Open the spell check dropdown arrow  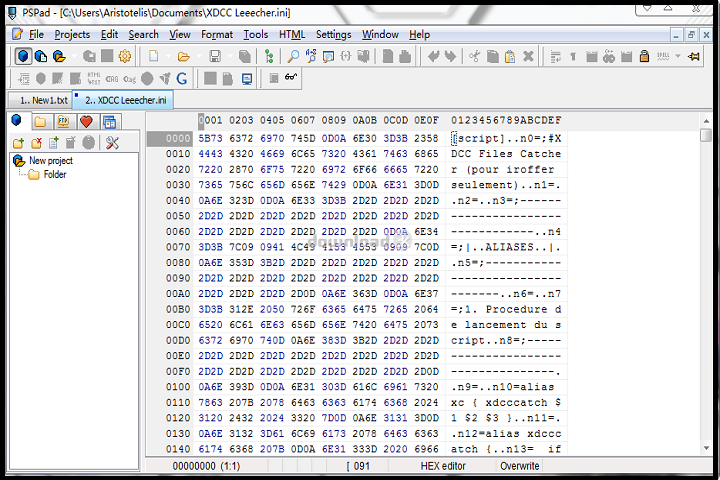click(676, 56)
